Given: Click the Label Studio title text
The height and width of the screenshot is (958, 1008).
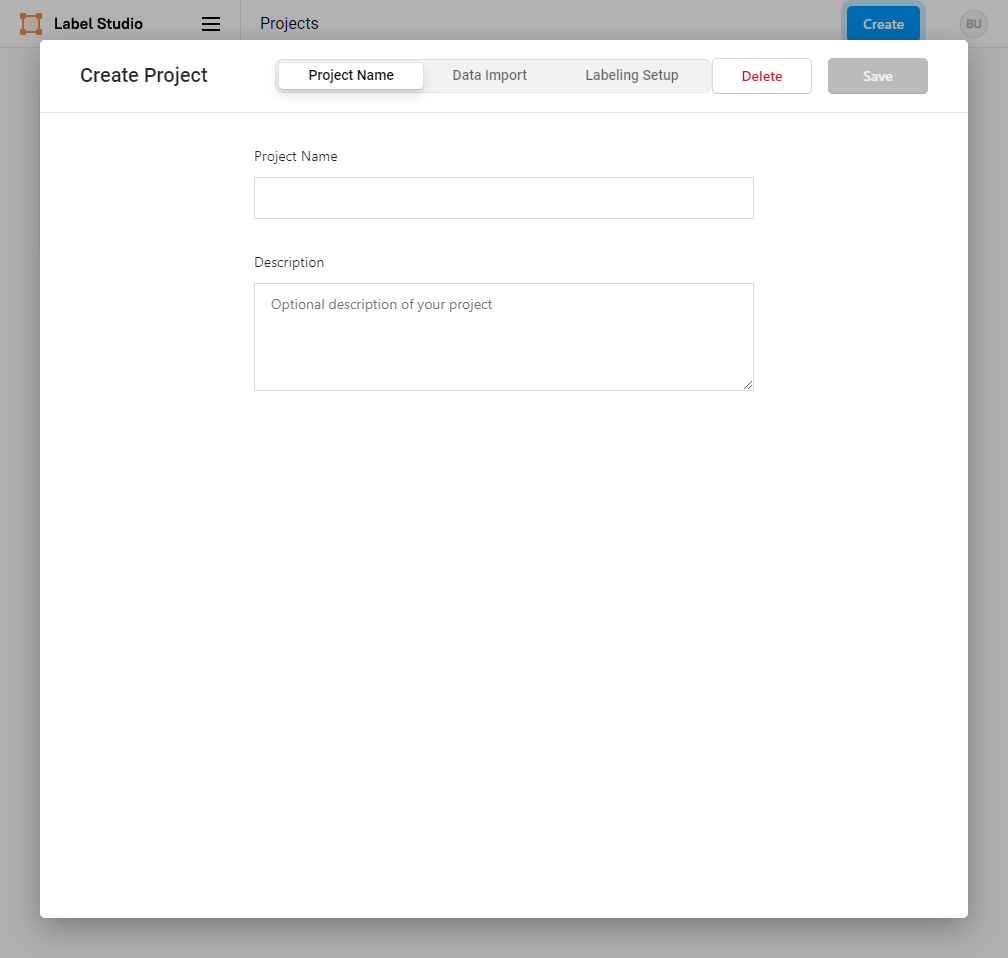Looking at the screenshot, I should coord(98,24).
